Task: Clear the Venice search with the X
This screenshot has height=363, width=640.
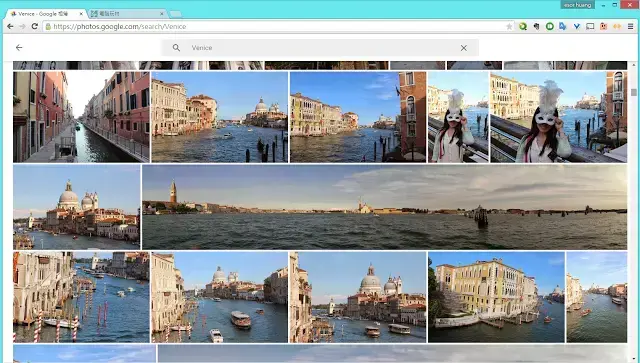Action: (x=464, y=48)
